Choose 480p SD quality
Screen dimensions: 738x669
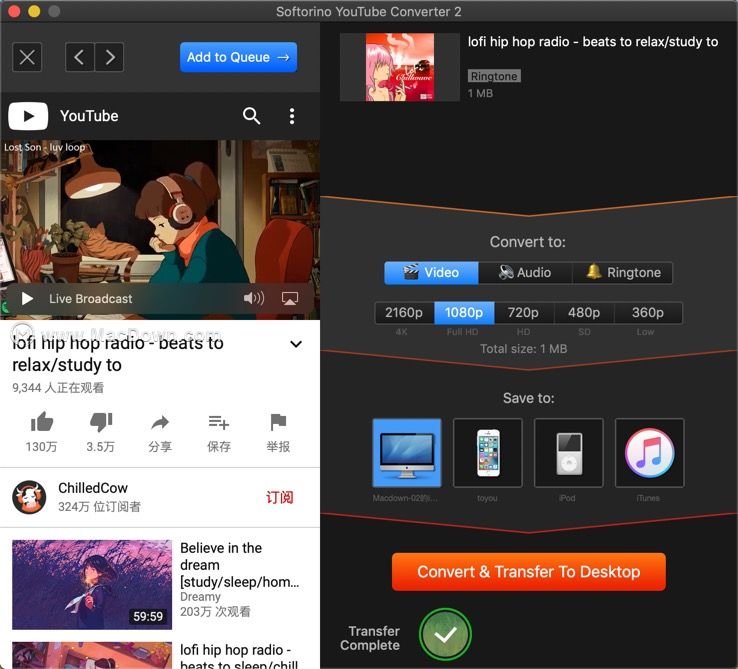point(584,313)
